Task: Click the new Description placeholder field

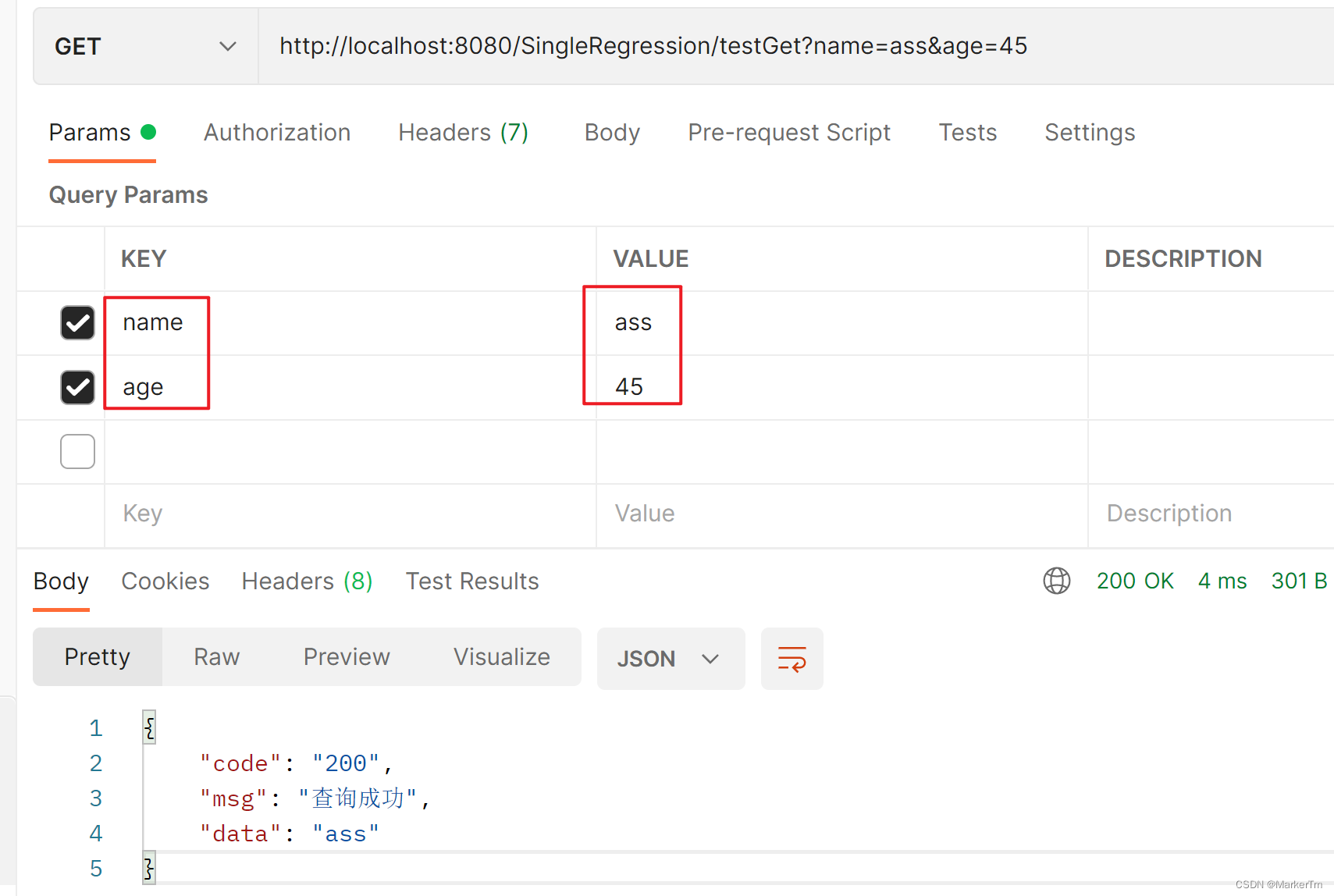Action: click(x=1211, y=514)
